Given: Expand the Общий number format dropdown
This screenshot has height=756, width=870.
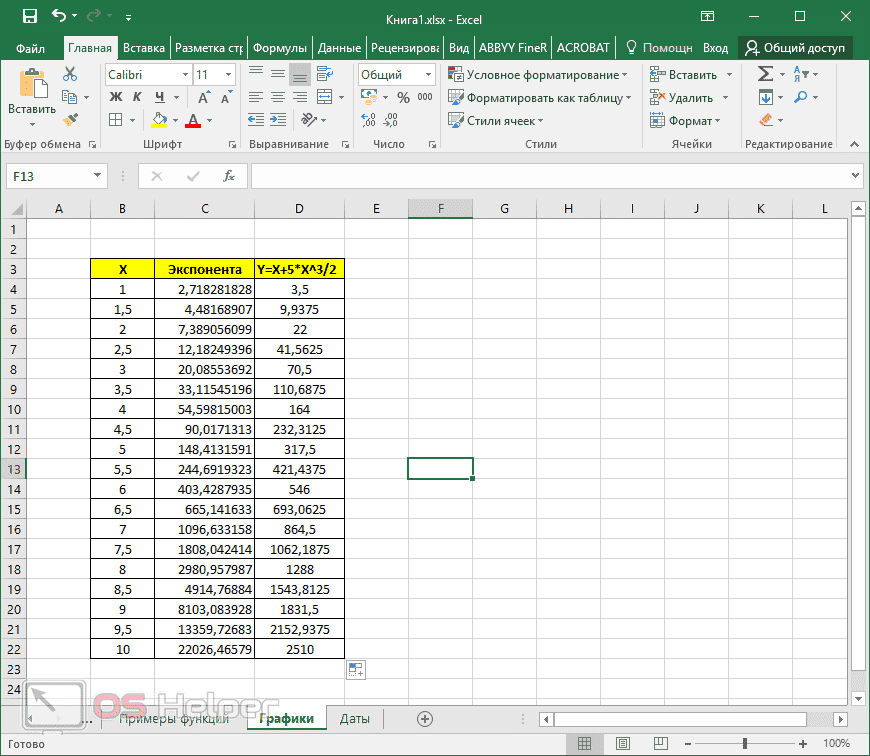Looking at the screenshot, I should (428, 75).
